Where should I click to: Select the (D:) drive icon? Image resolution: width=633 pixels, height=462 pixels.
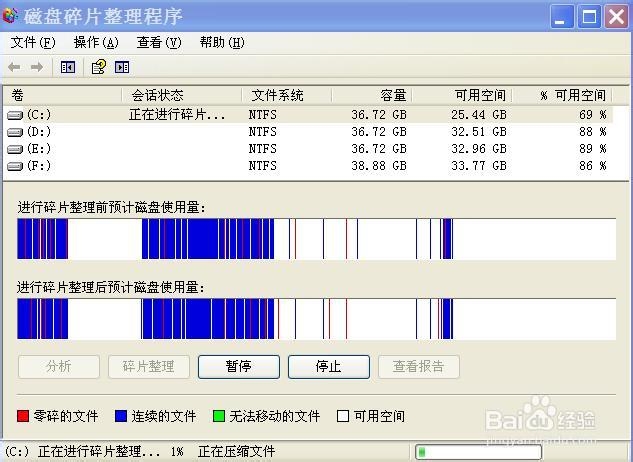pyautogui.click(x=15, y=132)
